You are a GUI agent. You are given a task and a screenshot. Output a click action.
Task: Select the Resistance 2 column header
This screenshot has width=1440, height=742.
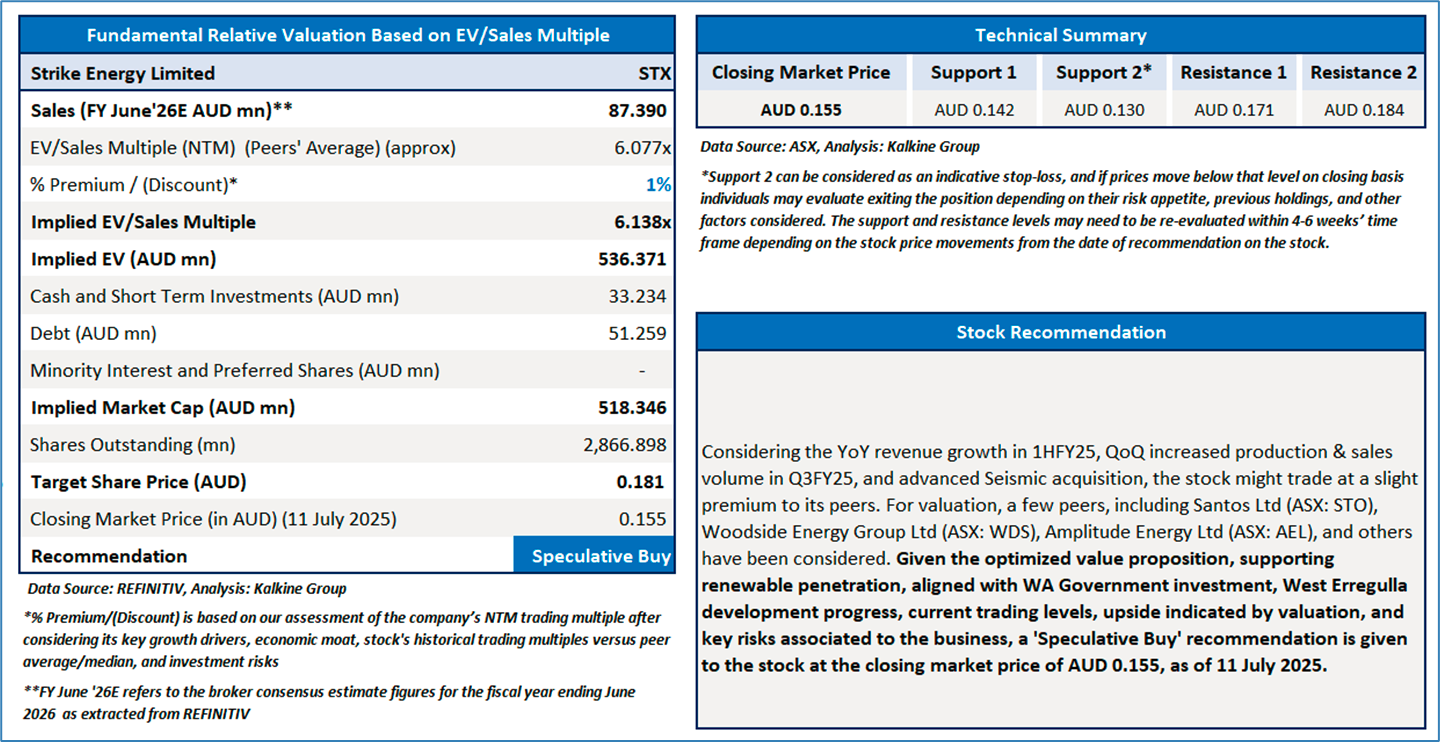click(1363, 73)
